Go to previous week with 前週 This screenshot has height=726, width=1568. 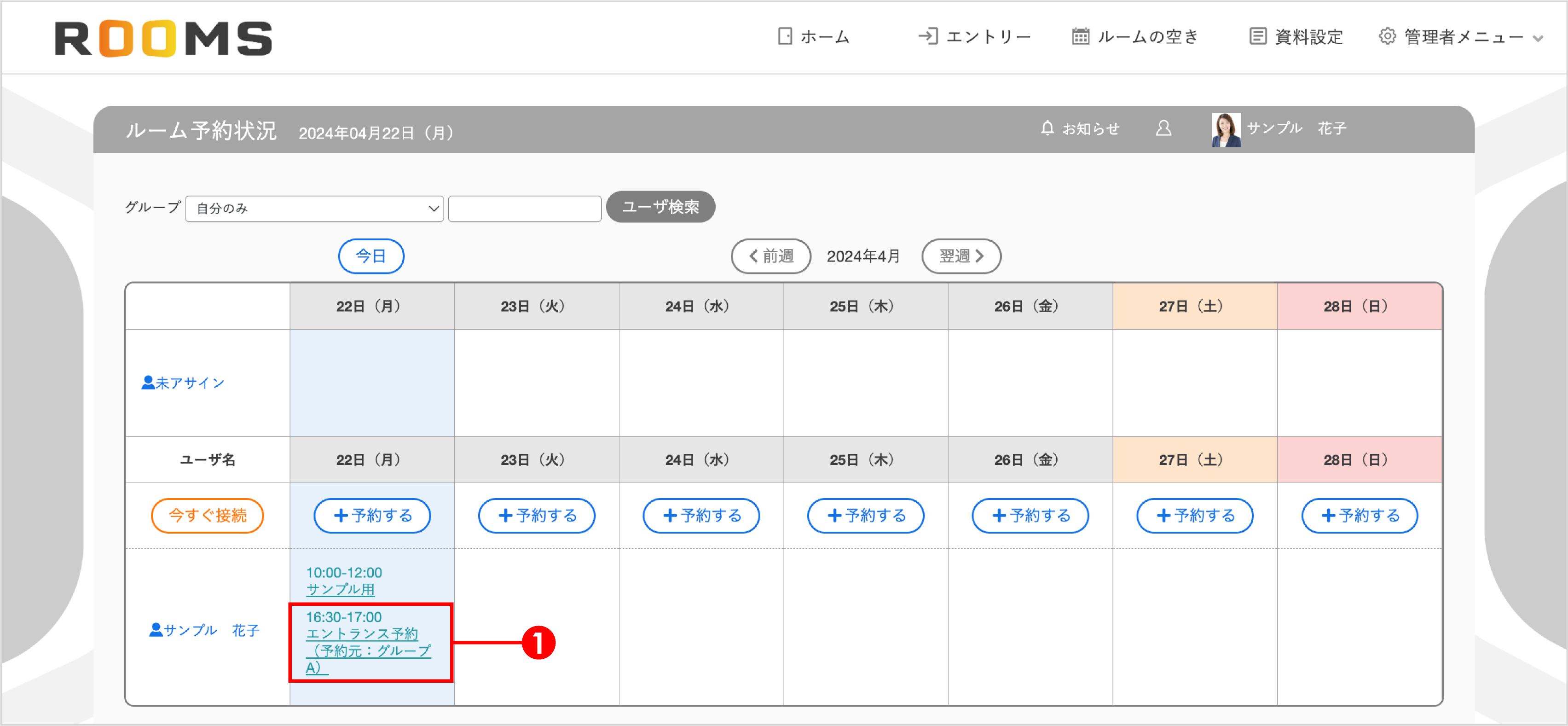click(770, 256)
